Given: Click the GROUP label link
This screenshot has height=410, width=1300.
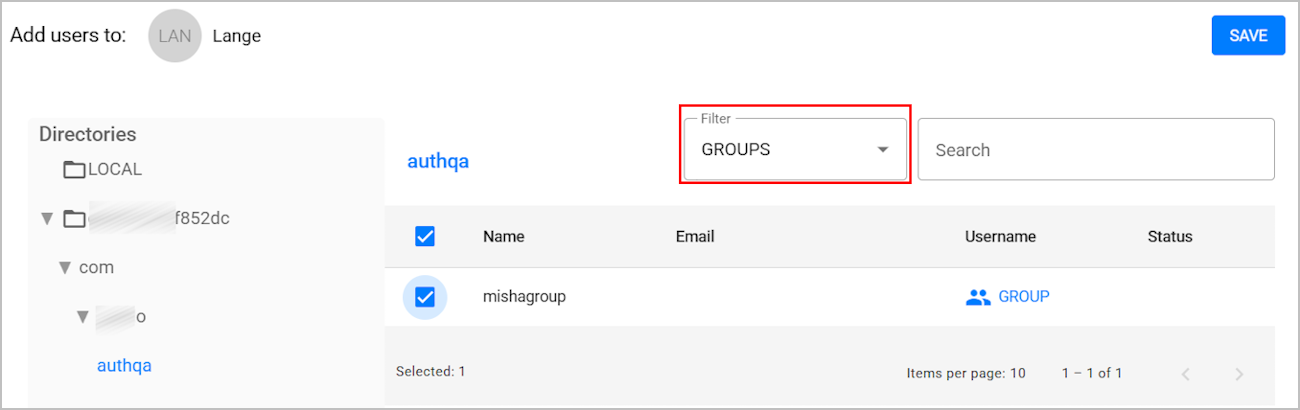Looking at the screenshot, I should pos(1024,297).
